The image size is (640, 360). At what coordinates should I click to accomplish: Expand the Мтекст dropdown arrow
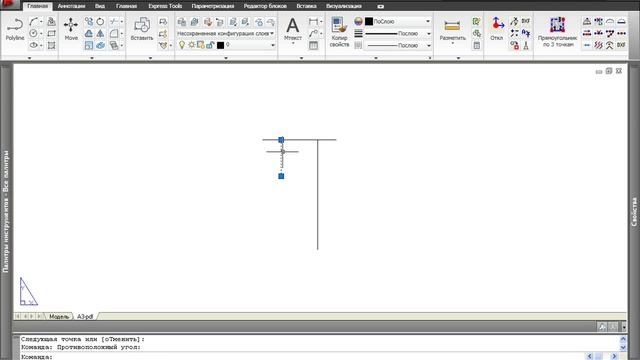click(293, 43)
